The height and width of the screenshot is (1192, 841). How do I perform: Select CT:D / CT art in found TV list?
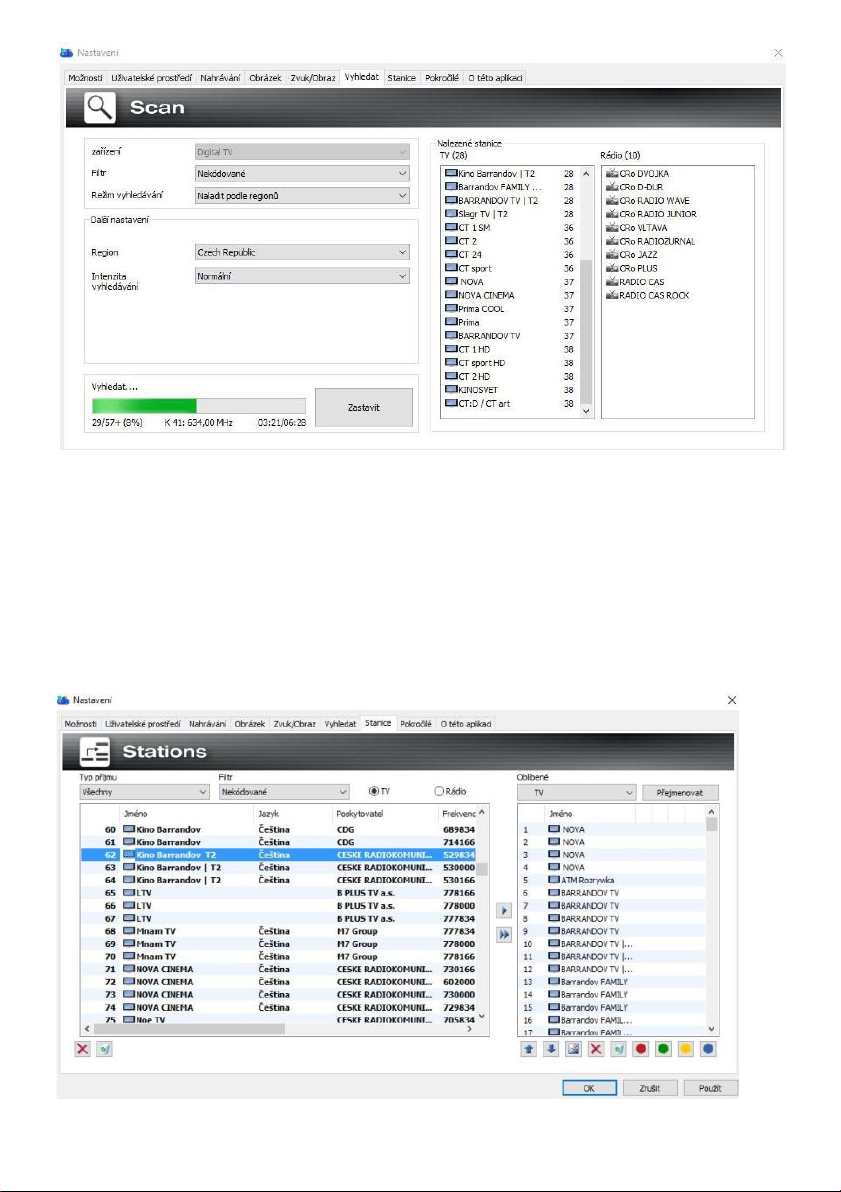(509, 403)
